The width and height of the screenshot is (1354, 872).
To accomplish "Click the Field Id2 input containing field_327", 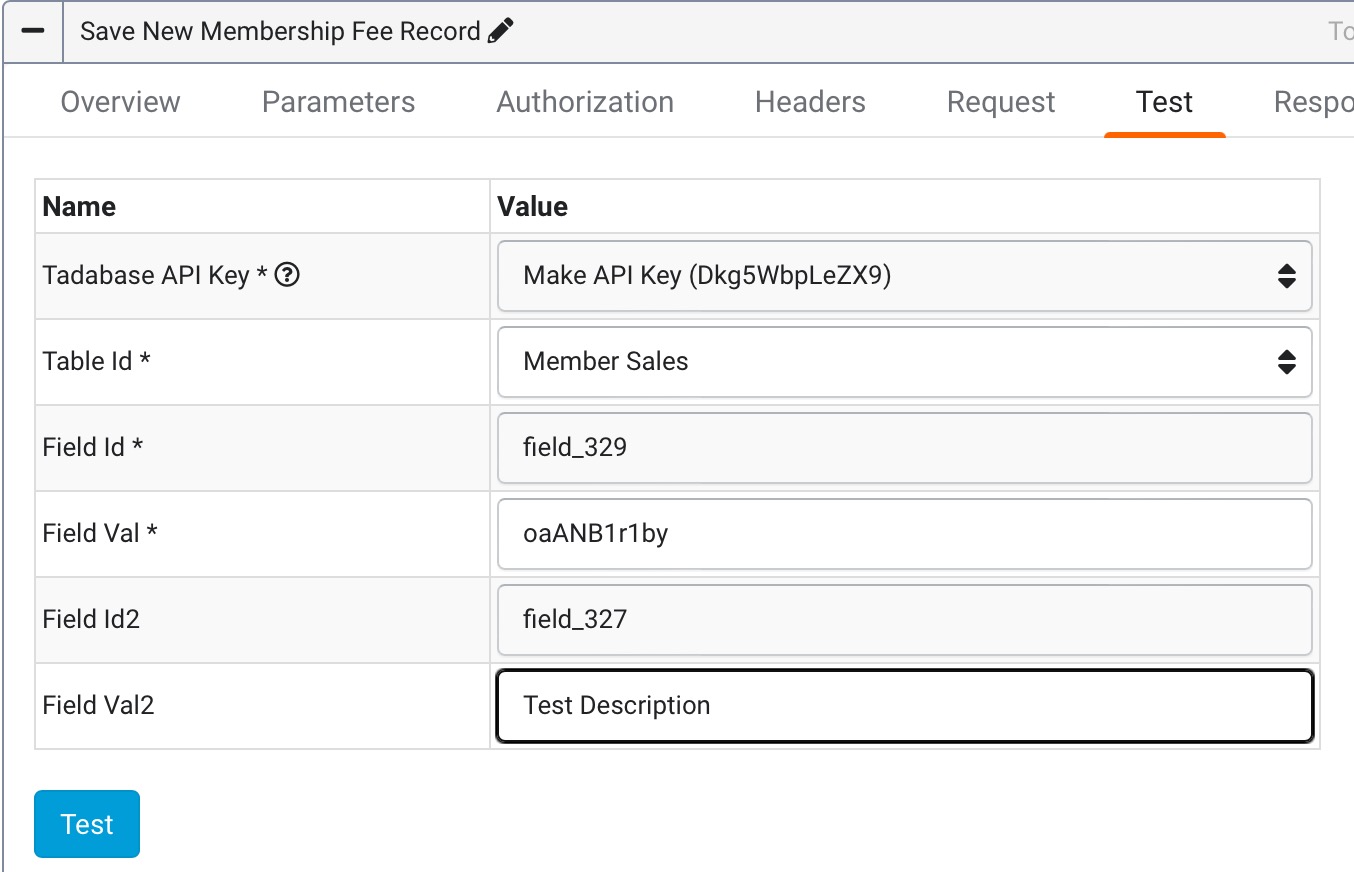I will [900, 619].
